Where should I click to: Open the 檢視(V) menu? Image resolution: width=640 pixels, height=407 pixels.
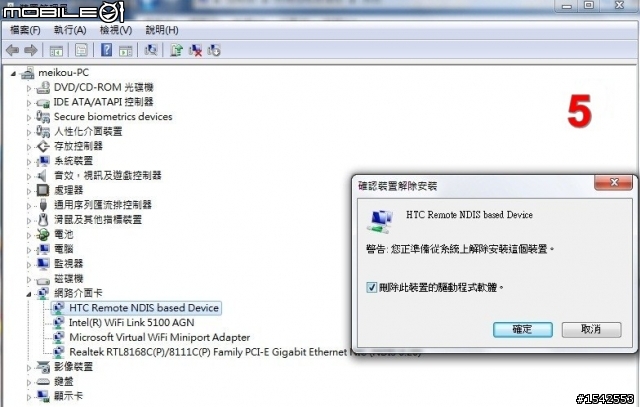116,30
